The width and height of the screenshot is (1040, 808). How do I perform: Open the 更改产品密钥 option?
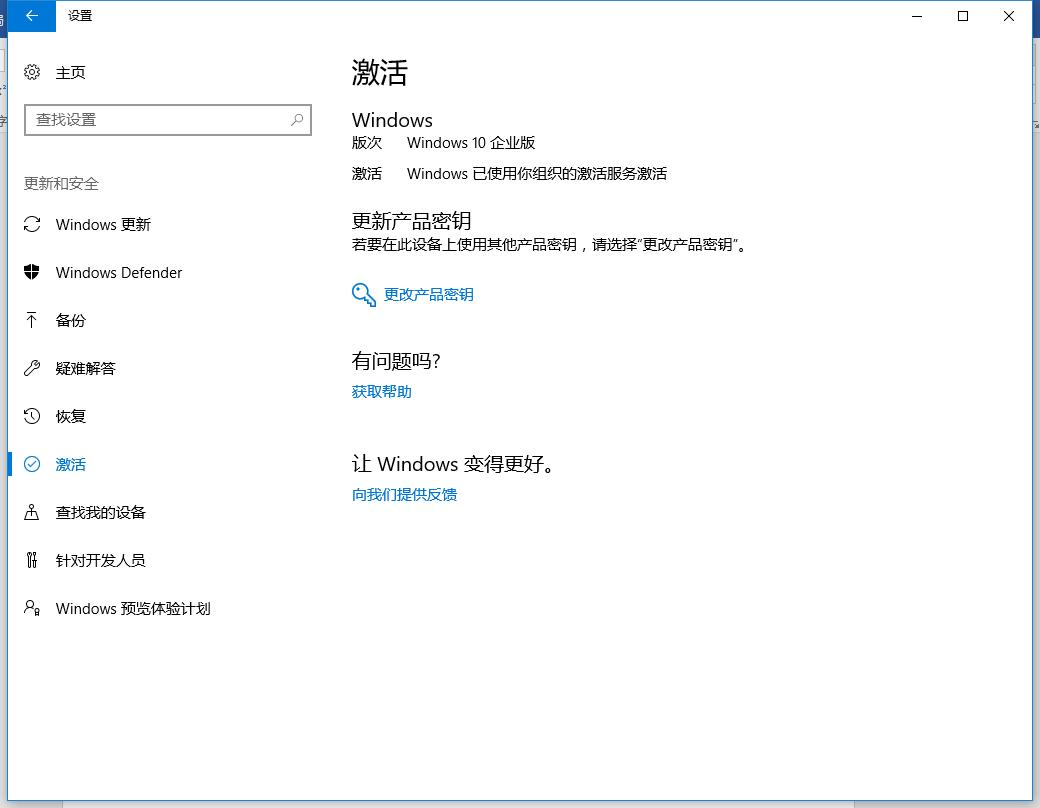point(428,294)
